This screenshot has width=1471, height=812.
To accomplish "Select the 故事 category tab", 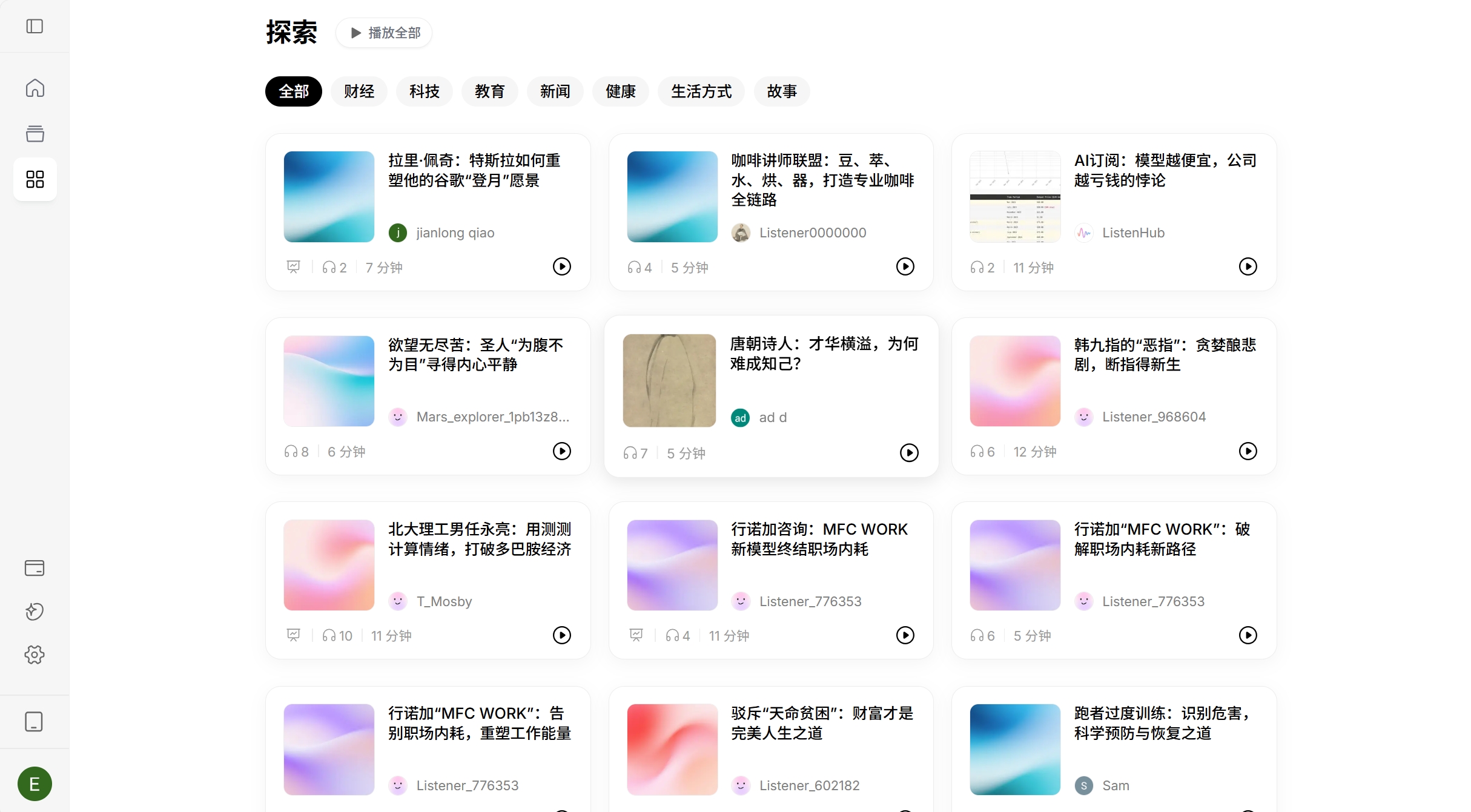I will point(782,91).
